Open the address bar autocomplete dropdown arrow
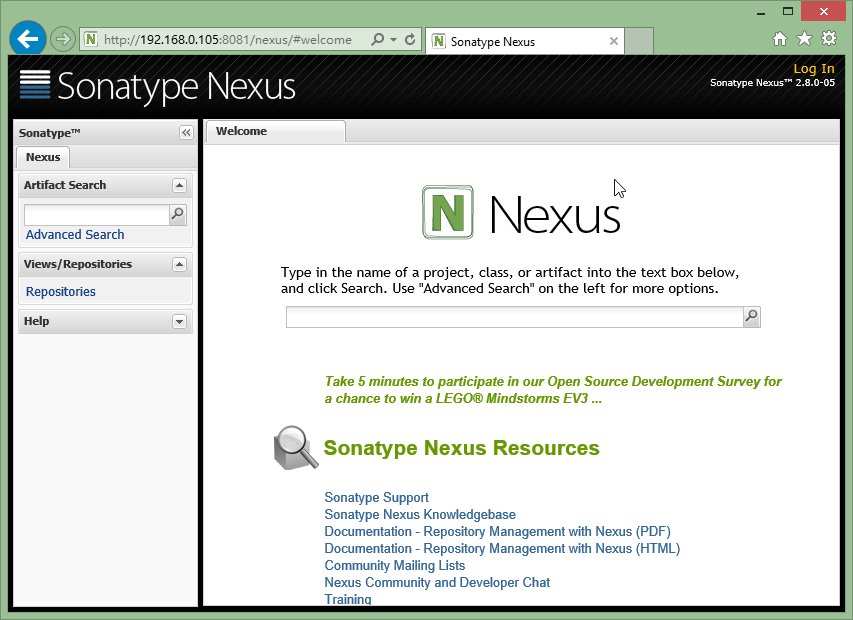The height and width of the screenshot is (620, 853). [x=393, y=39]
